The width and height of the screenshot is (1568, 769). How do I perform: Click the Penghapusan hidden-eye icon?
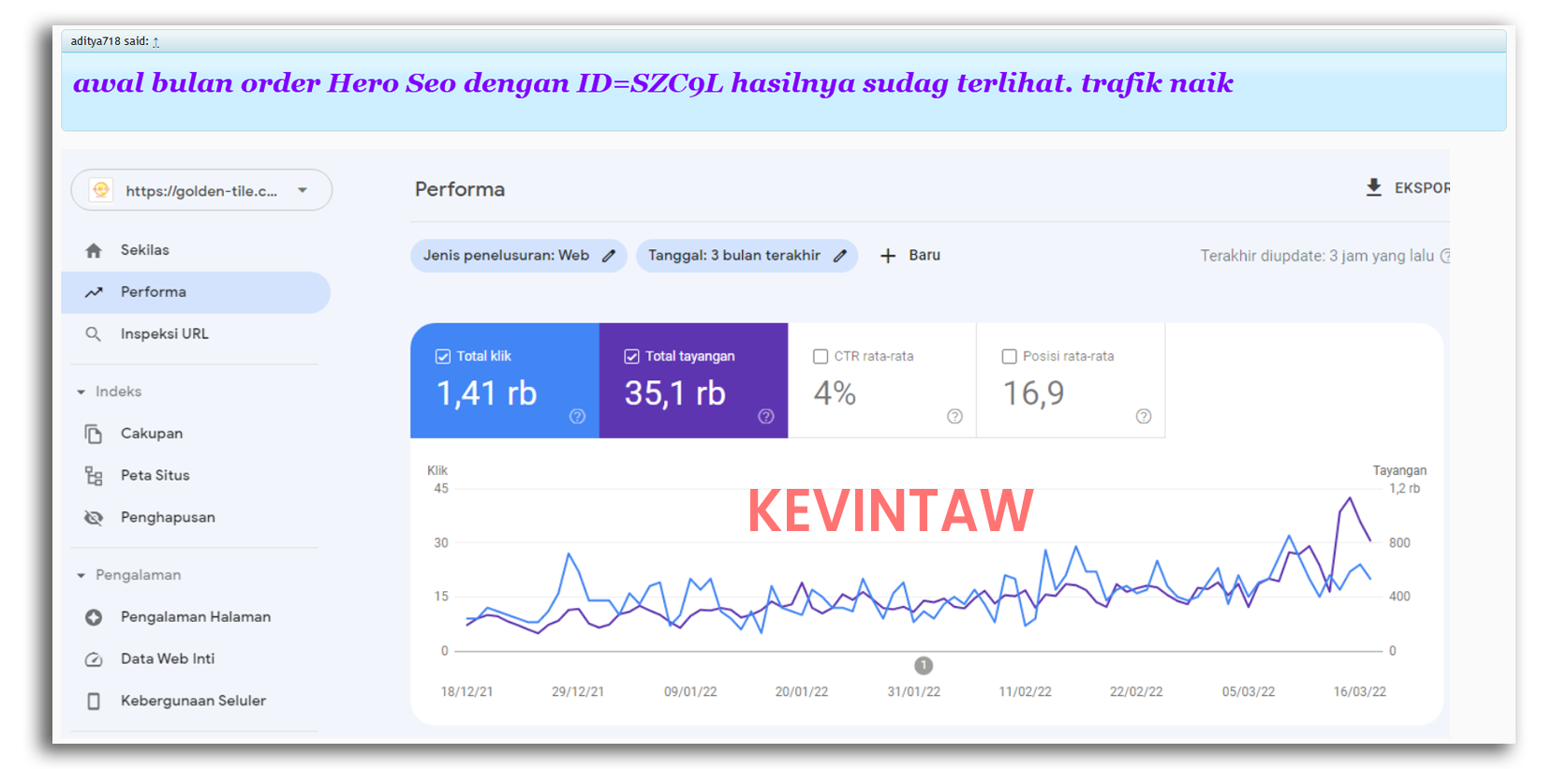[94, 518]
